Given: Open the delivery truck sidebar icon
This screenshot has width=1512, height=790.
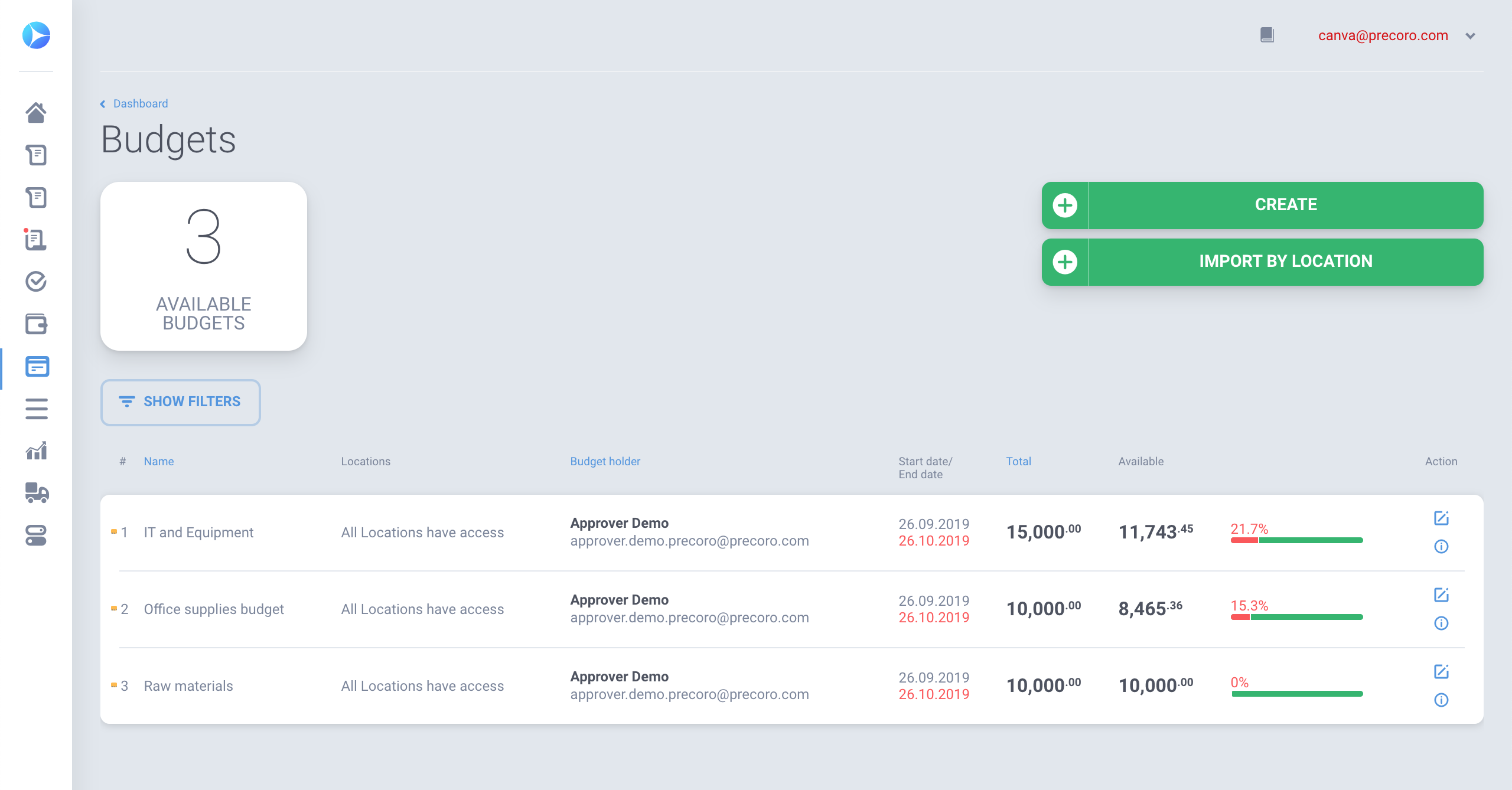Looking at the screenshot, I should (x=36, y=492).
